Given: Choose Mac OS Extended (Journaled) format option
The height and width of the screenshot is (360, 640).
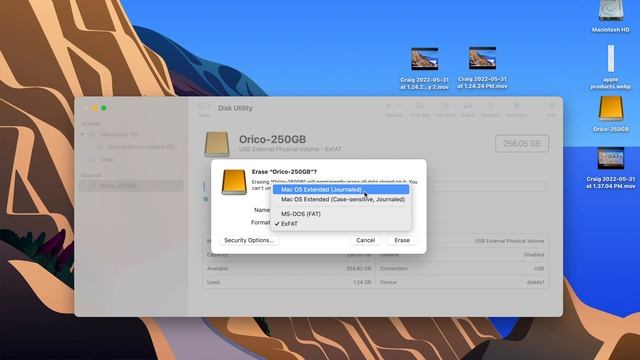Looking at the screenshot, I should 341,189.
